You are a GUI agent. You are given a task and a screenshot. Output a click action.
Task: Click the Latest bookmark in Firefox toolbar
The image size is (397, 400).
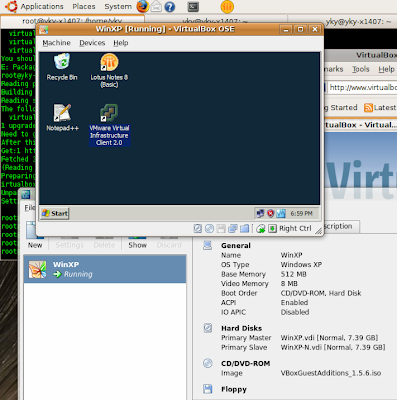tap(380, 108)
